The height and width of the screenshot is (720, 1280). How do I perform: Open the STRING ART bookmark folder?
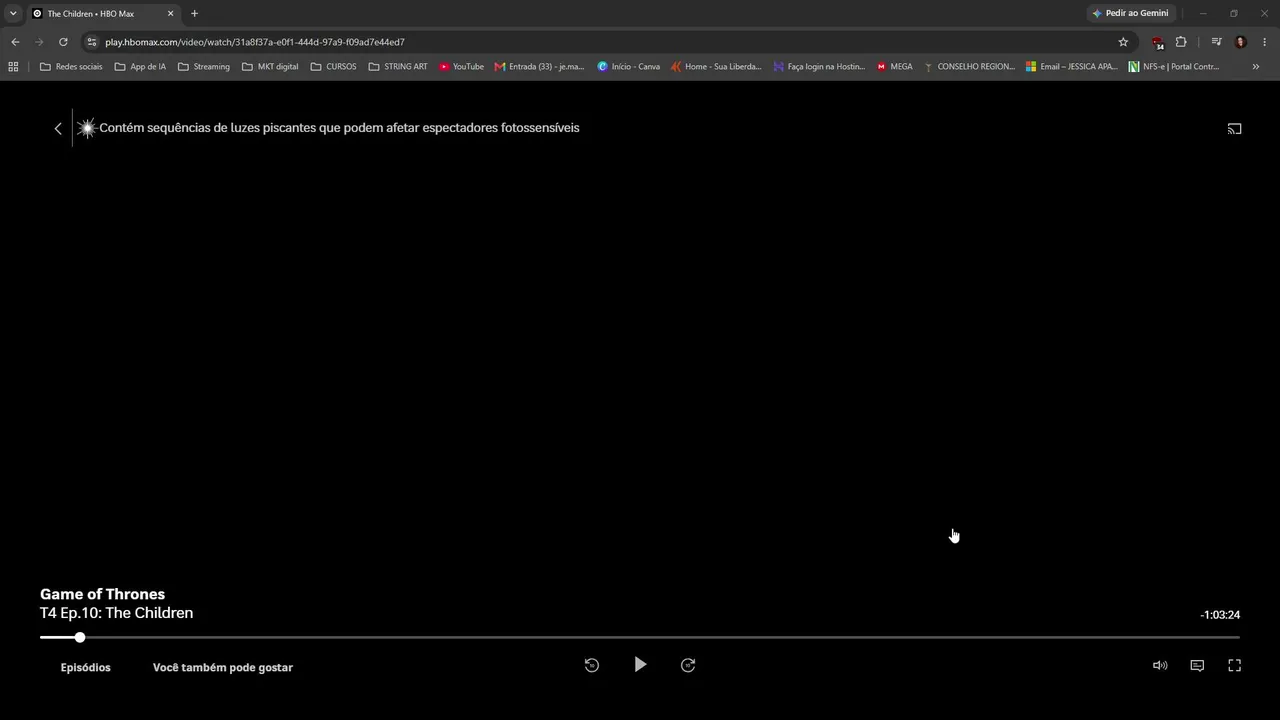coord(397,67)
